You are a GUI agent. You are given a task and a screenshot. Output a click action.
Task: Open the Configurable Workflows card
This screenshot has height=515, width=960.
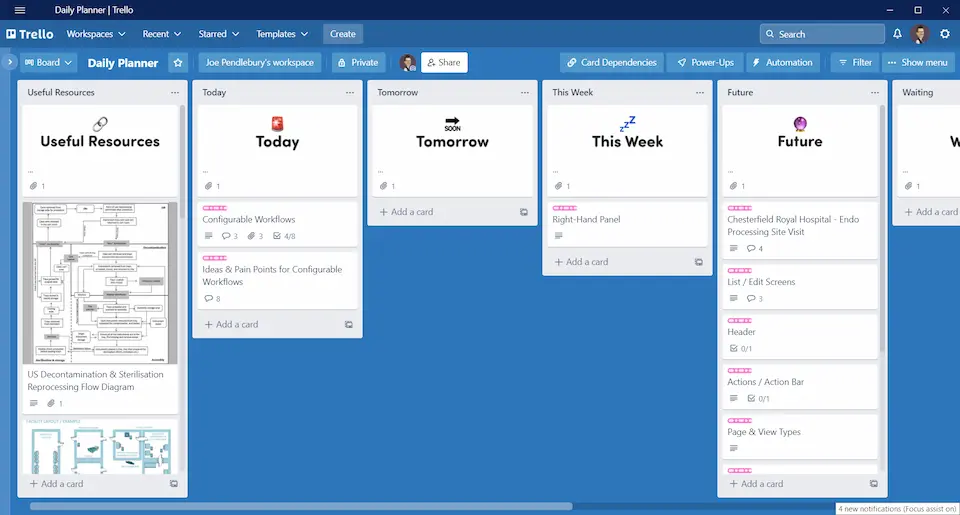click(x=277, y=224)
